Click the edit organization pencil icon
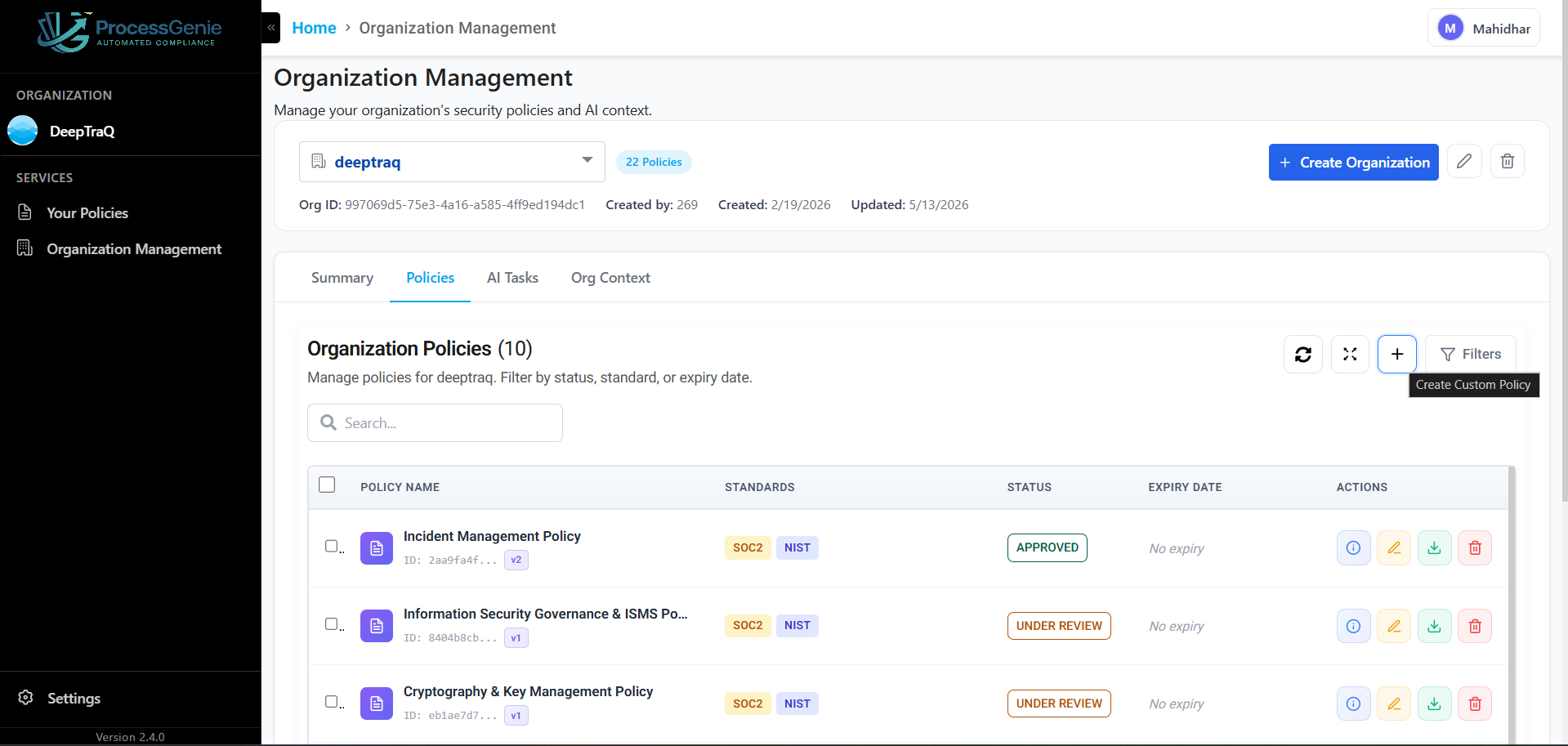1568x746 pixels. [x=1464, y=161]
